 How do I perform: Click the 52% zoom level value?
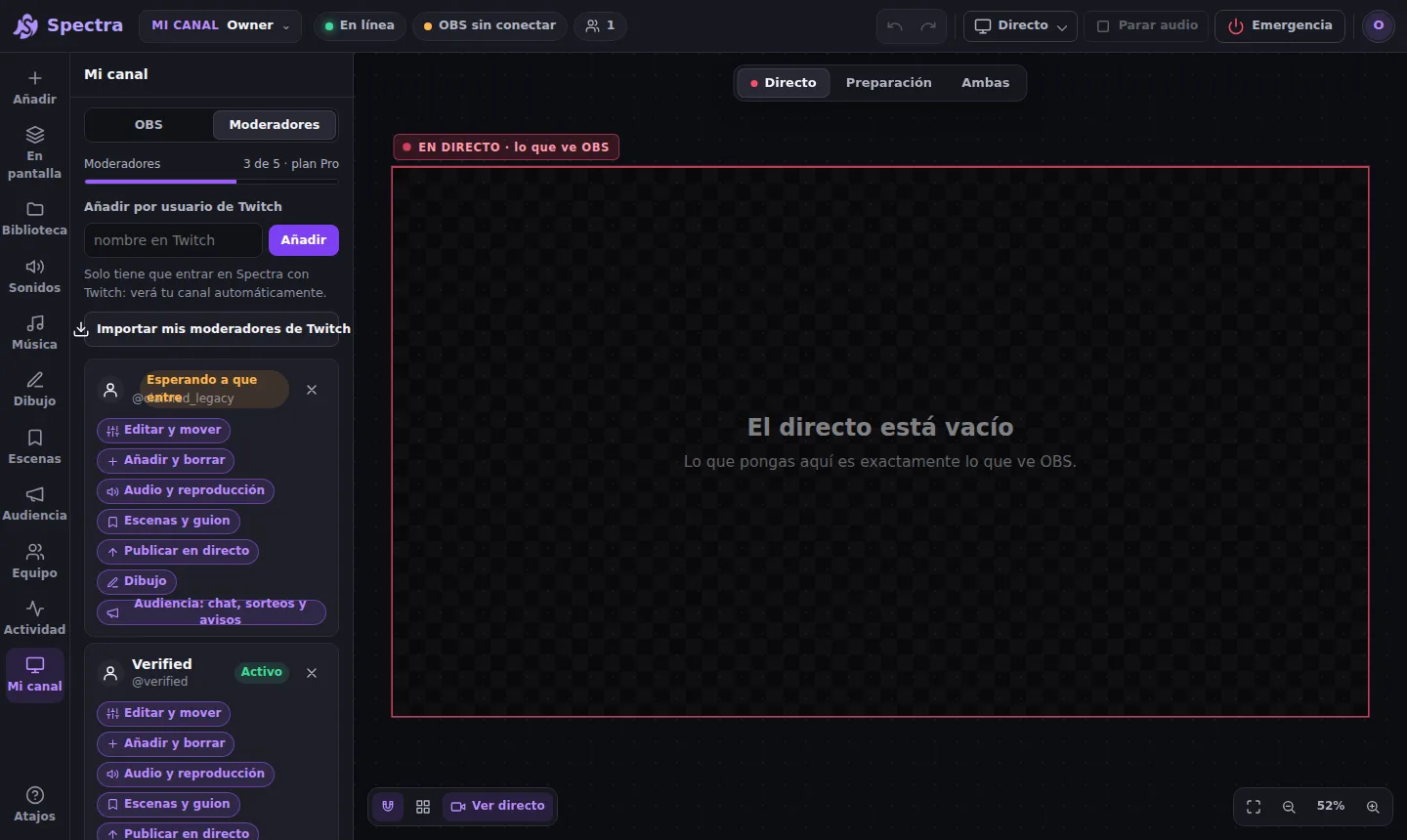coord(1331,807)
